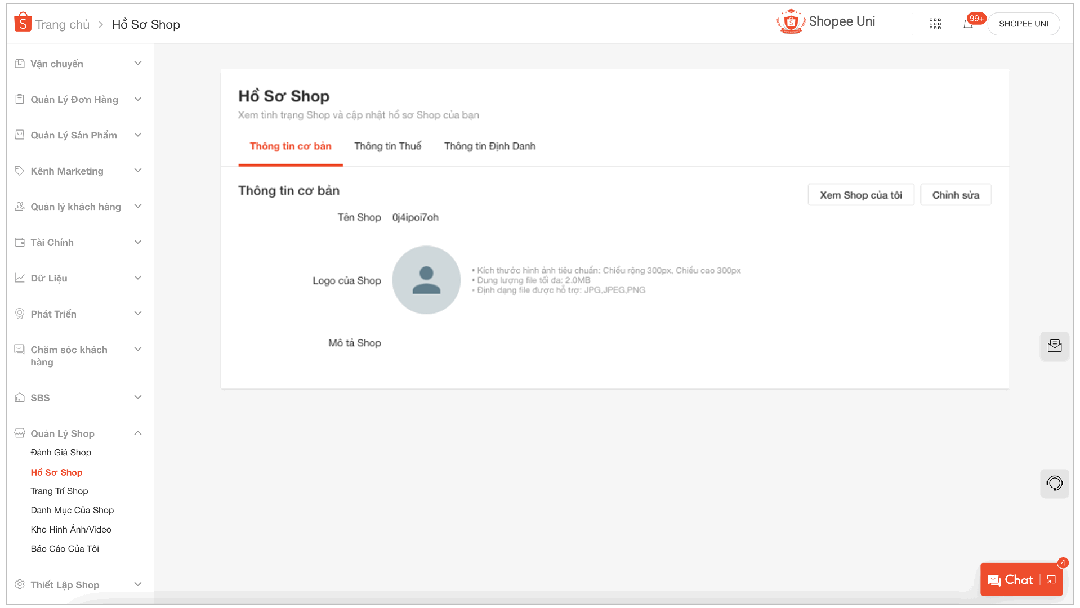Screen dimensions: 1080x608
Task: Click the Shopee logo icon in header
Action: tap(23, 23)
